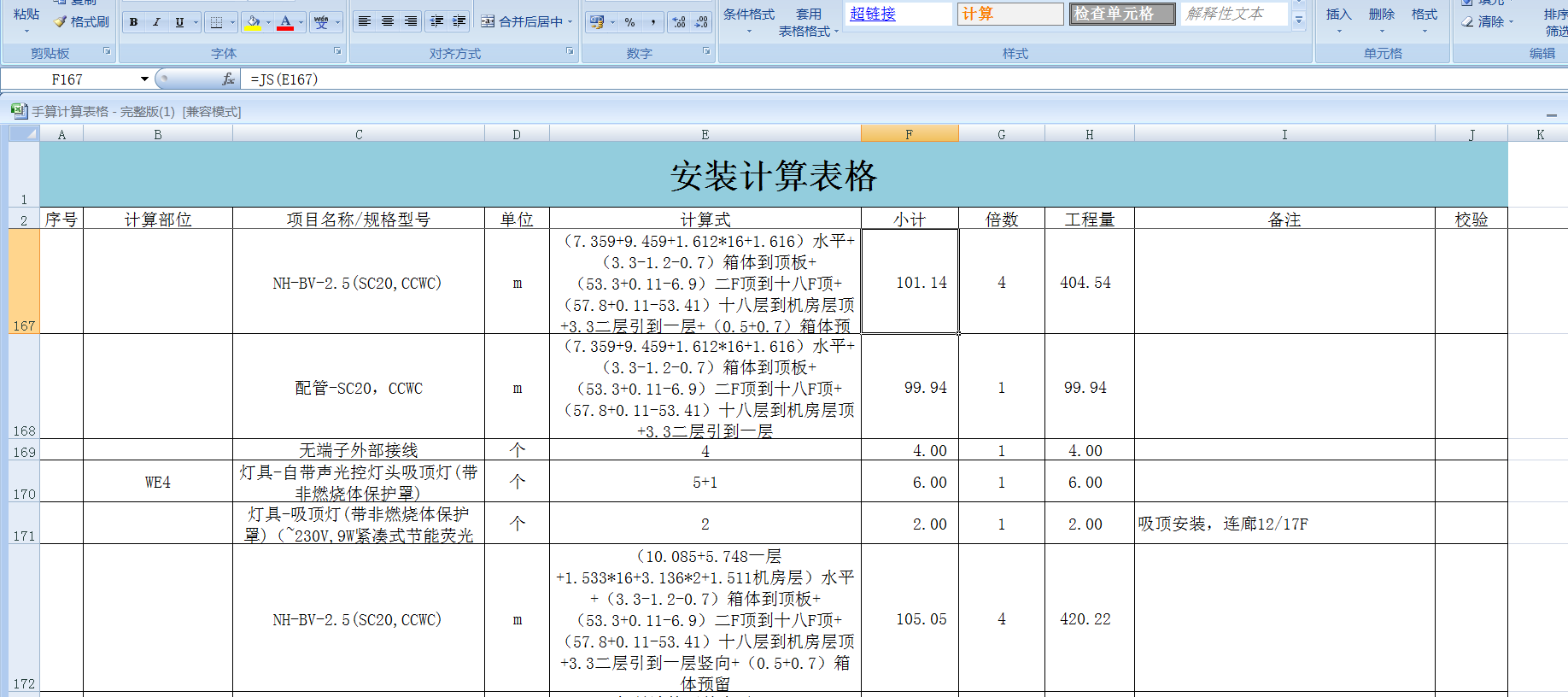Click the workbook Excel icon
1568x697 pixels.
pyautogui.click(x=19, y=111)
